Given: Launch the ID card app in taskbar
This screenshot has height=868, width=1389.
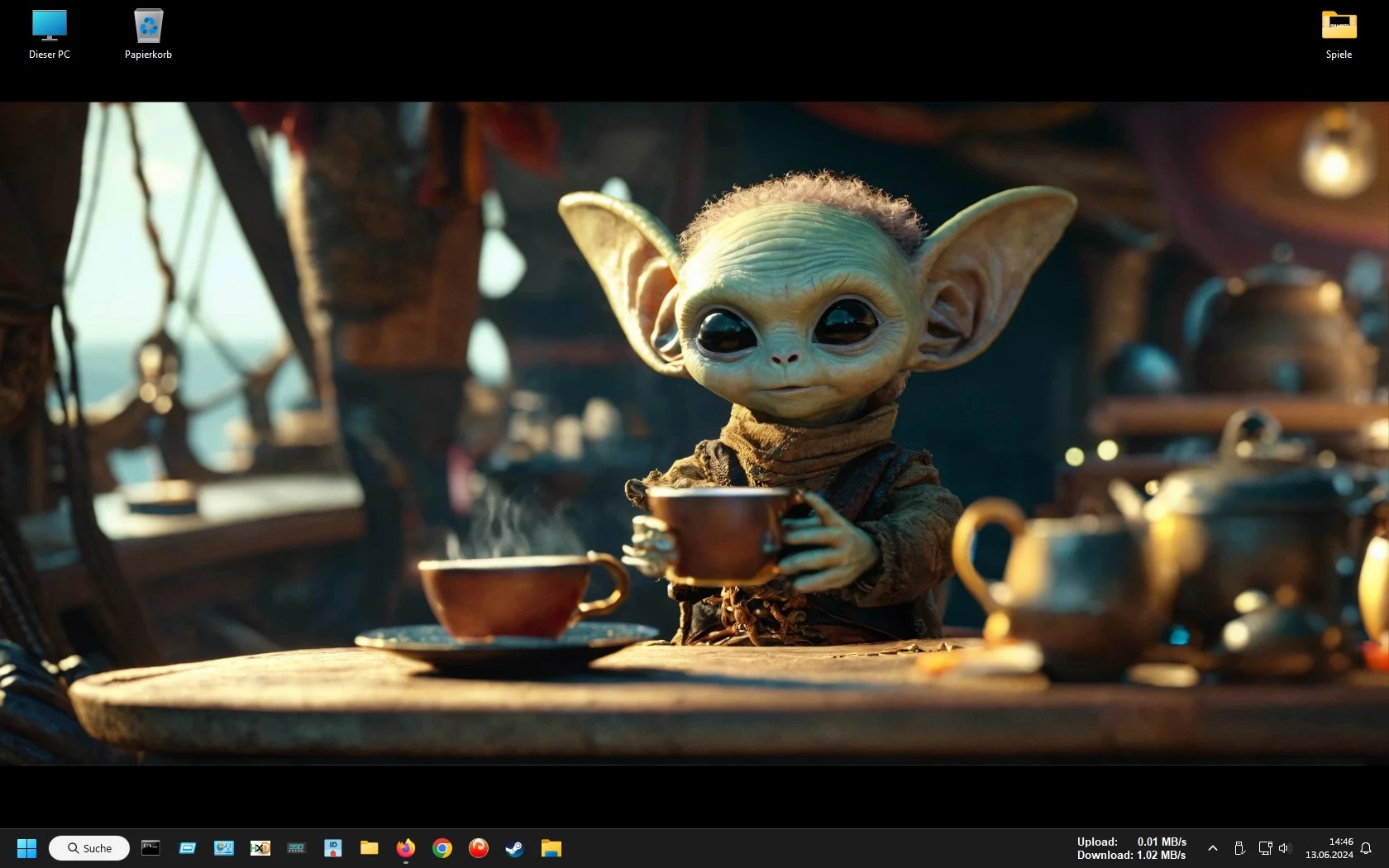Looking at the screenshot, I should click(333, 847).
